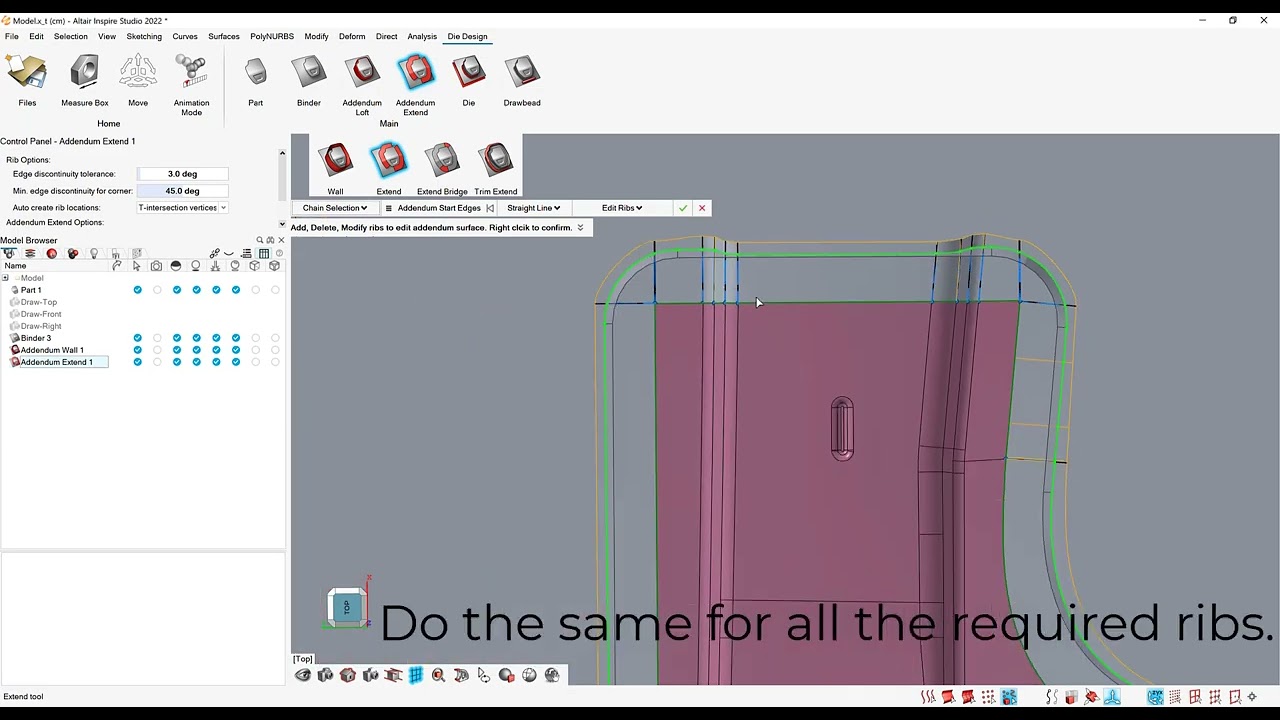
Task: Open the T-intersection vertices dropdown
Action: click(182, 208)
